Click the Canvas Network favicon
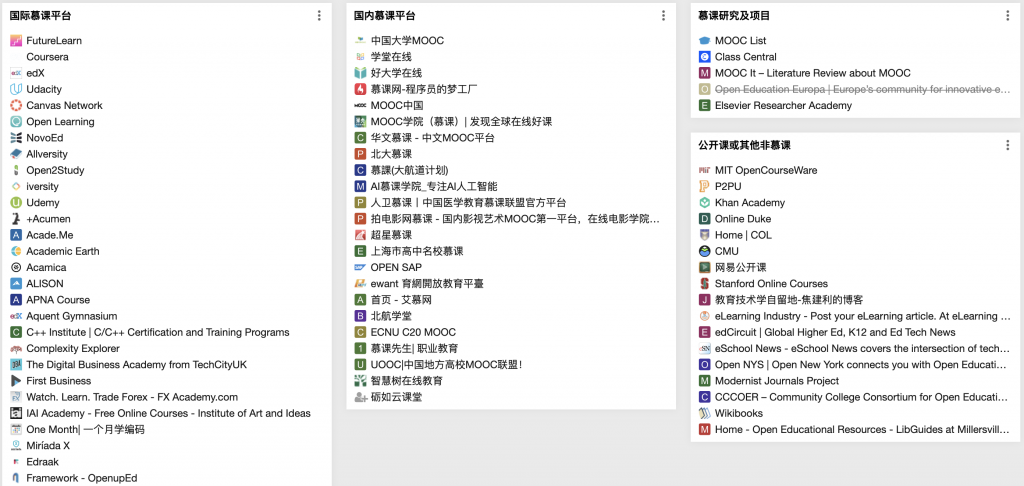The image size is (1024, 486). [16, 106]
